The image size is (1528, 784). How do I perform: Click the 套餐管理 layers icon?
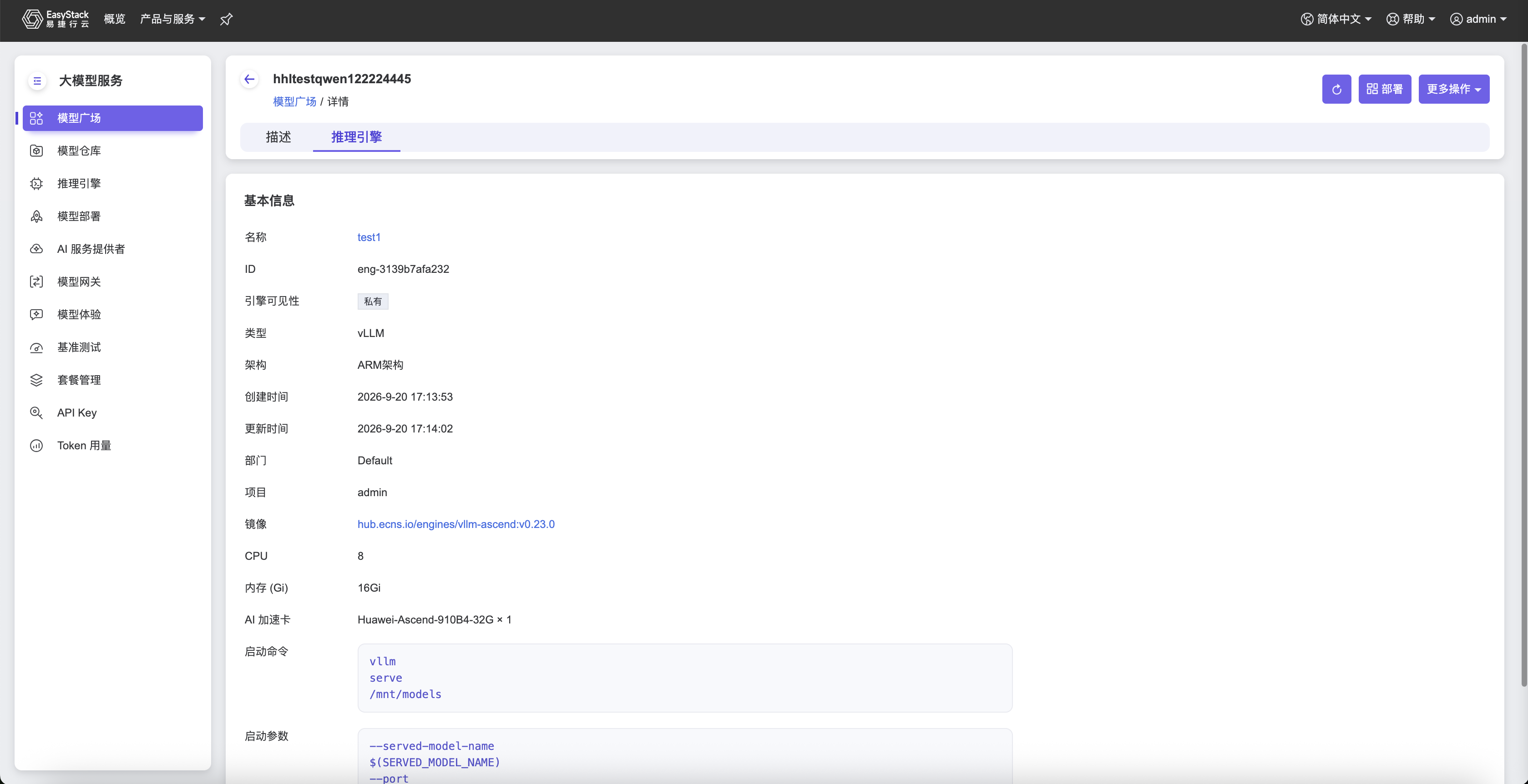coord(36,380)
